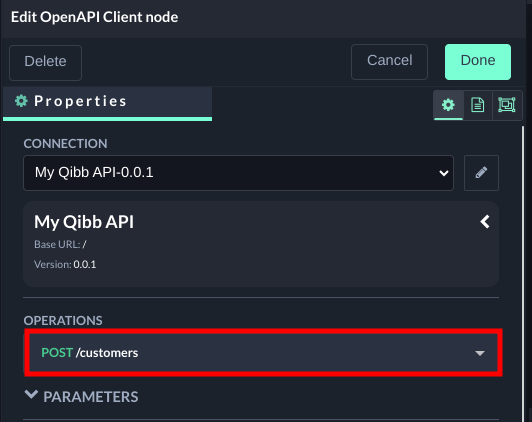The height and width of the screenshot is (422, 532).
Task: Open the node description document icon
Action: [477, 105]
